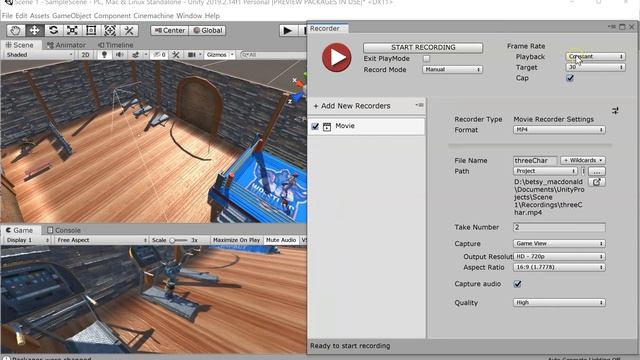640x360 pixels.
Task: Select the Movie recorder entry
Action: (367, 127)
